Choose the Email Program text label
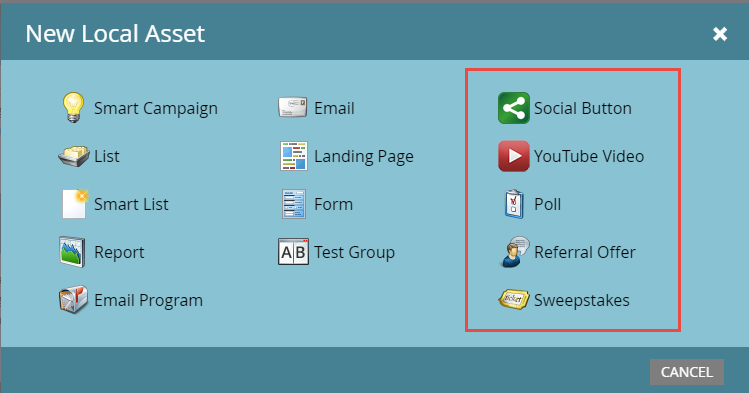 (x=149, y=300)
